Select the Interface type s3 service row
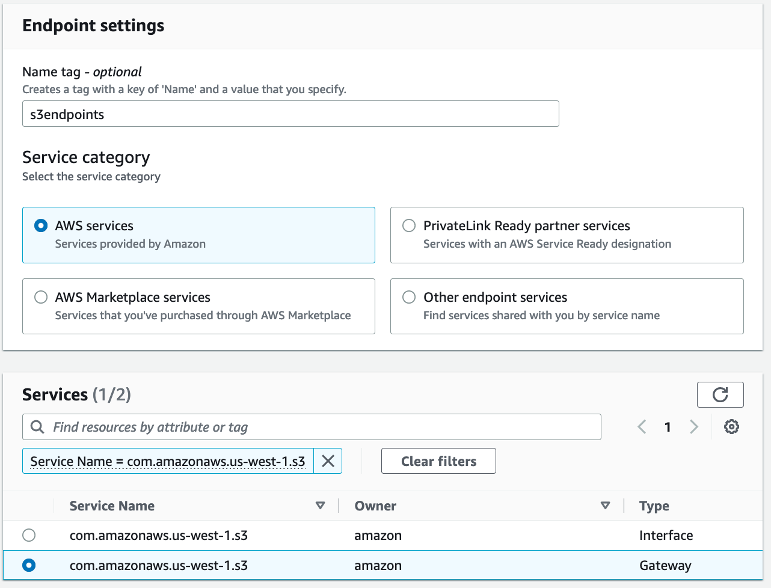This screenshot has width=772, height=588. (x=29, y=535)
